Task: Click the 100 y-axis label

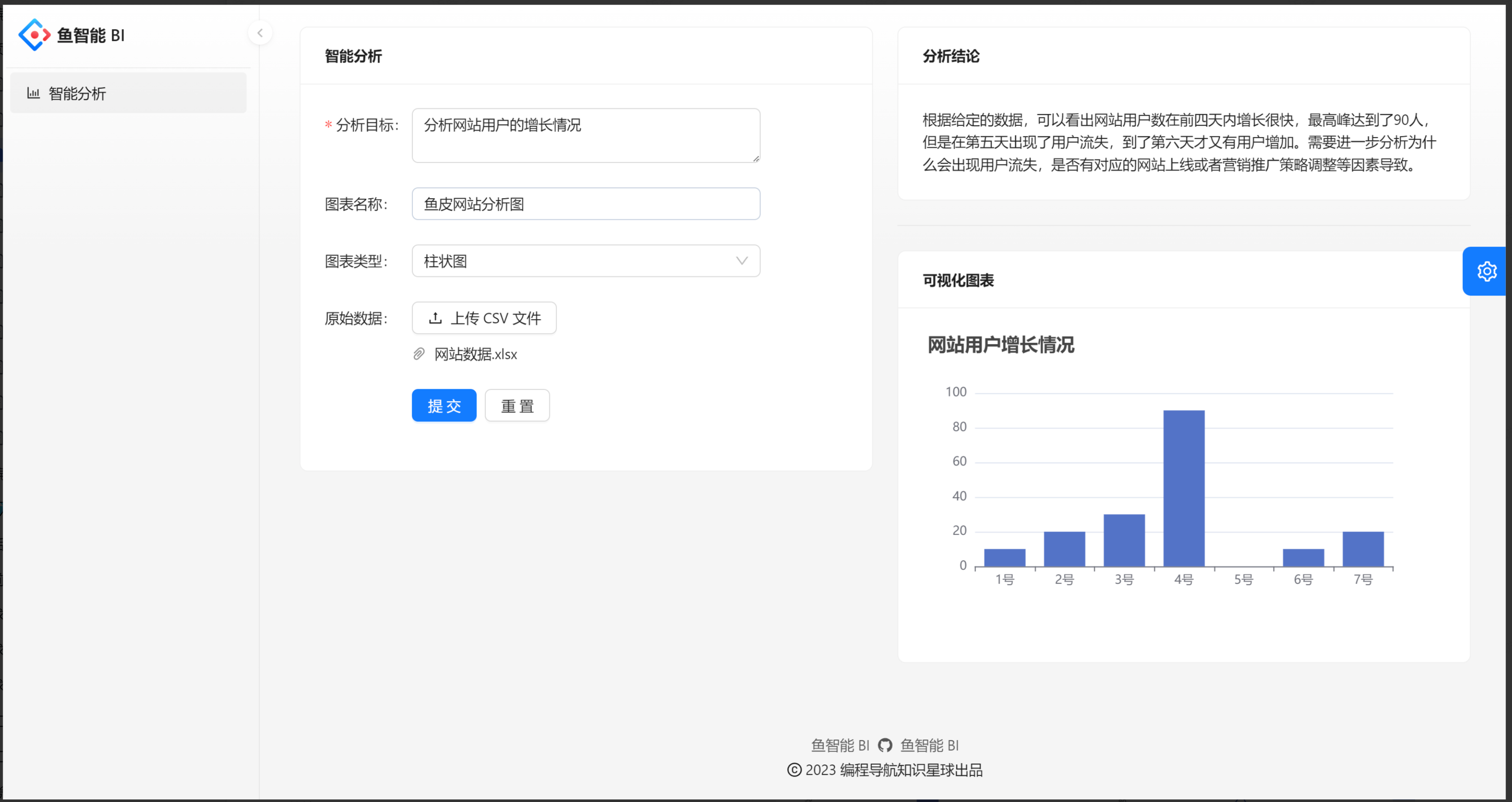Action: tap(955, 392)
